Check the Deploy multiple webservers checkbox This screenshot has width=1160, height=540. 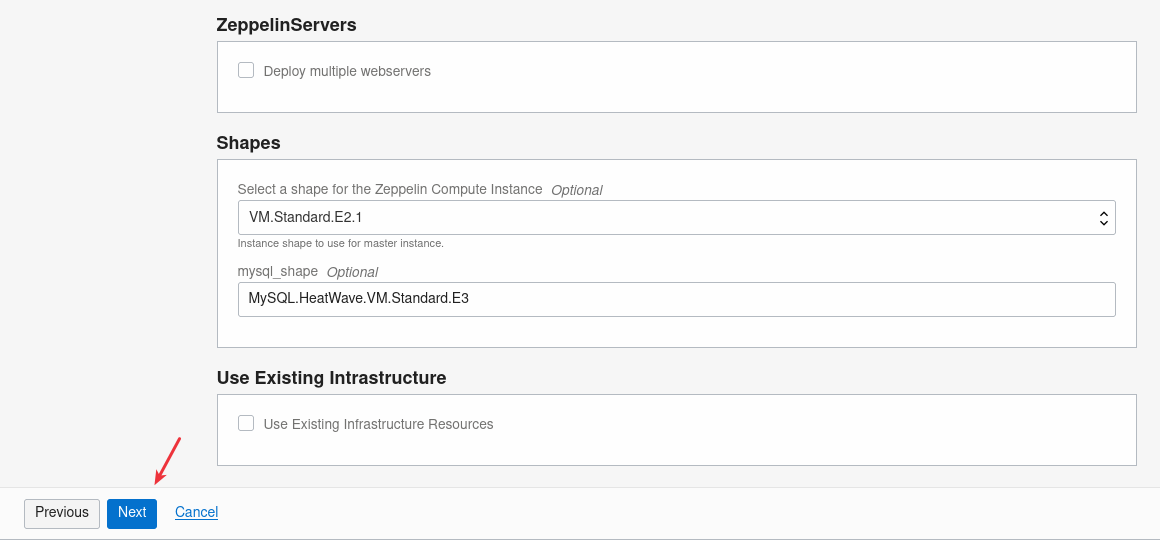246,70
